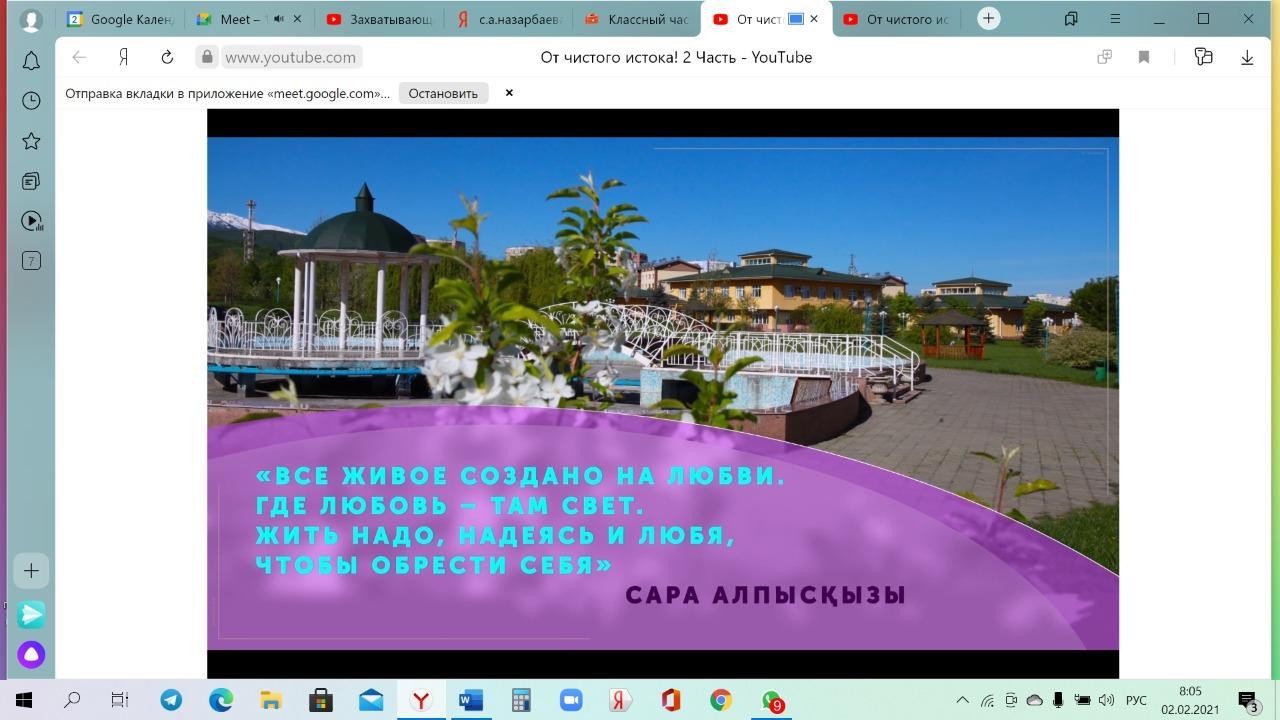This screenshot has height=720, width=1280.
Task: Open the browser downloads panel
Action: pos(1247,57)
